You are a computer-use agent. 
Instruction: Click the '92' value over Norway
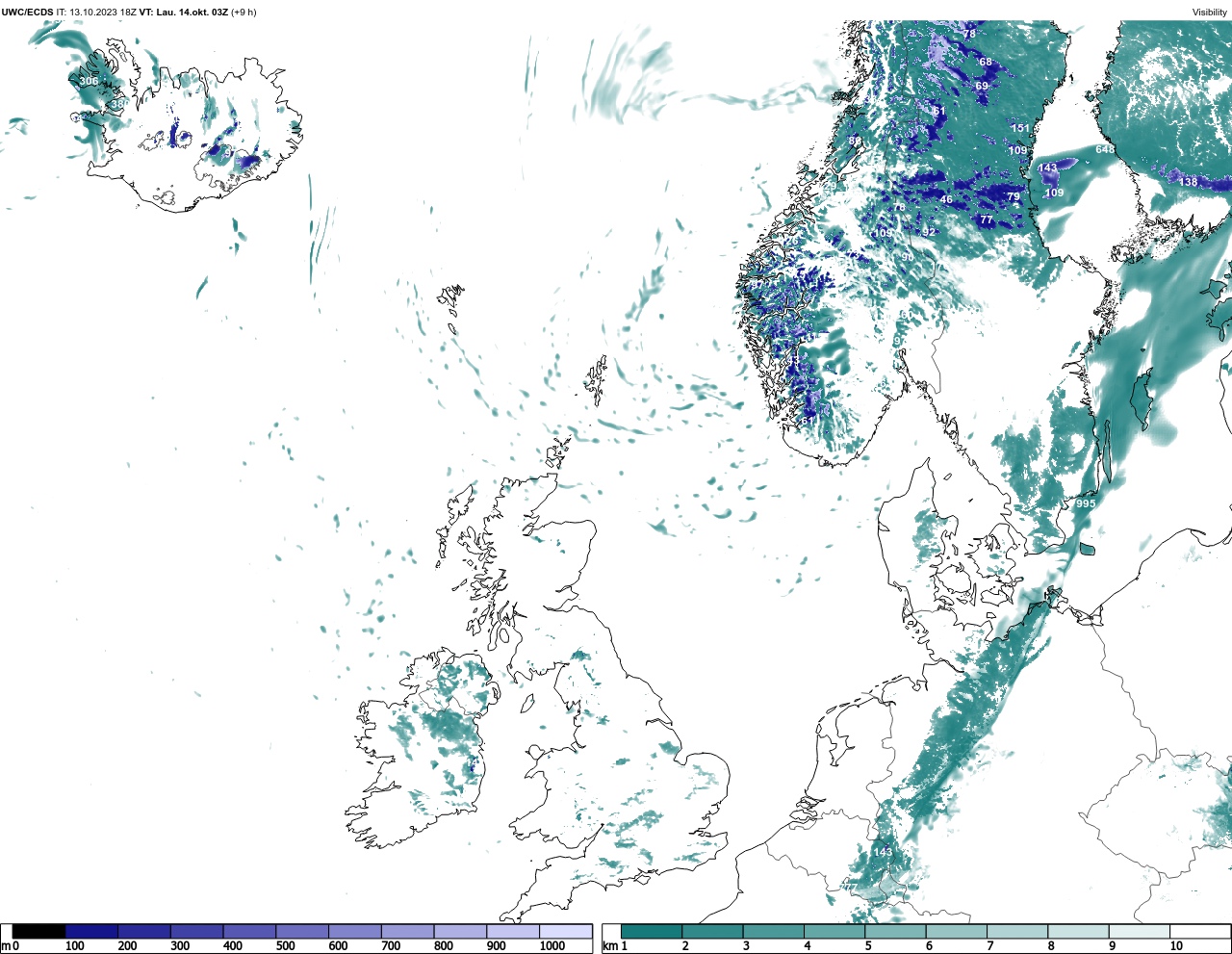929,232
